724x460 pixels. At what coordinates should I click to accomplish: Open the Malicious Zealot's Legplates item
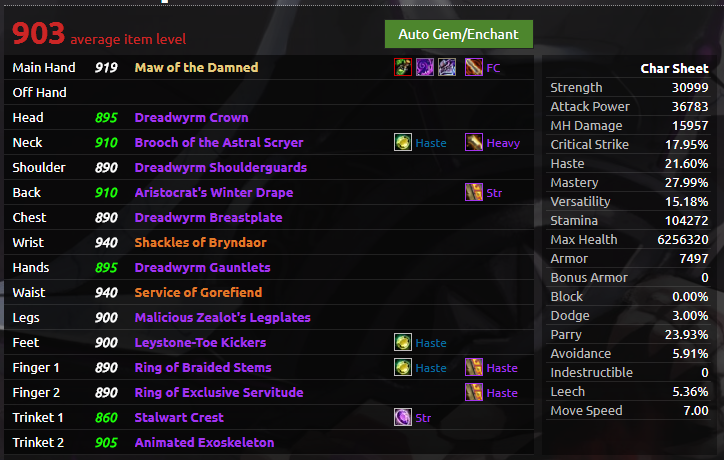[x=223, y=317]
